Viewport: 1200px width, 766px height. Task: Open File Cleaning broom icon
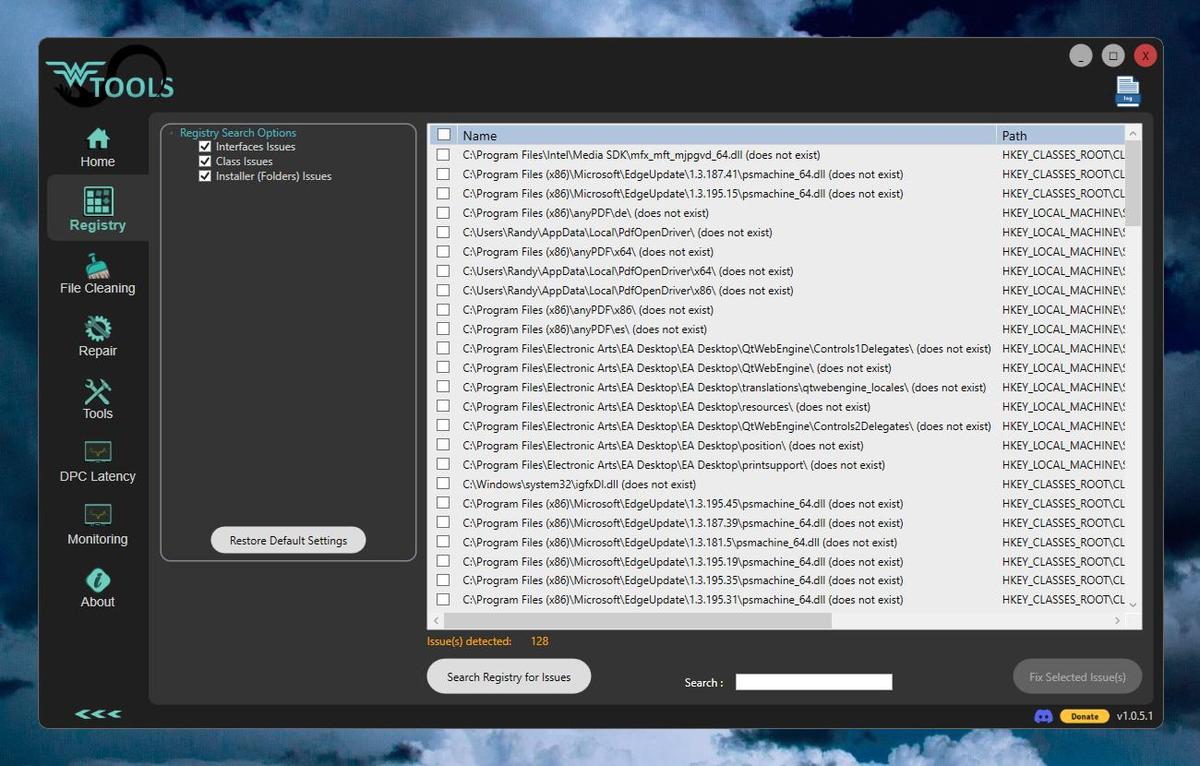click(x=98, y=266)
